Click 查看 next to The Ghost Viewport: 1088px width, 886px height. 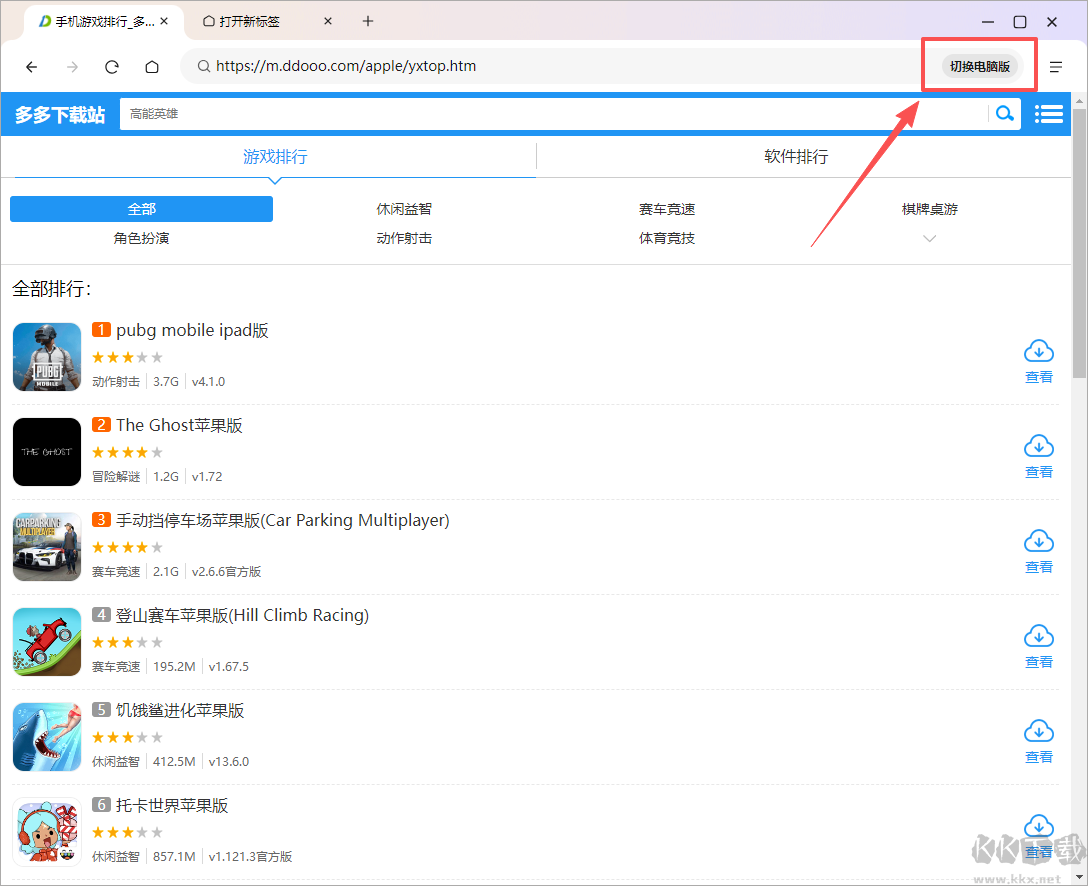[1039, 472]
